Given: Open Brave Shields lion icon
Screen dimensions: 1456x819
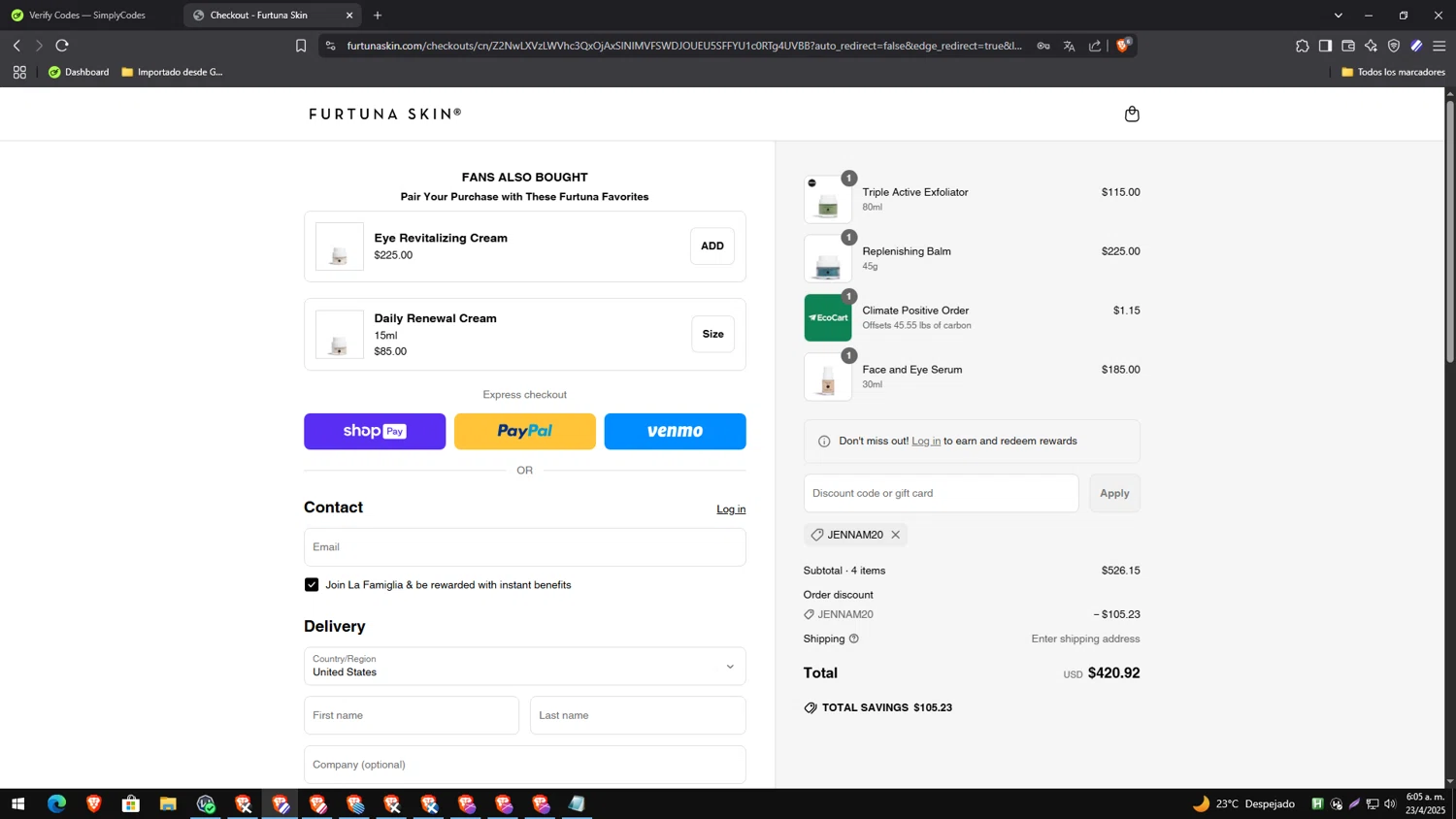Looking at the screenshot, I should pos(1123,46).
